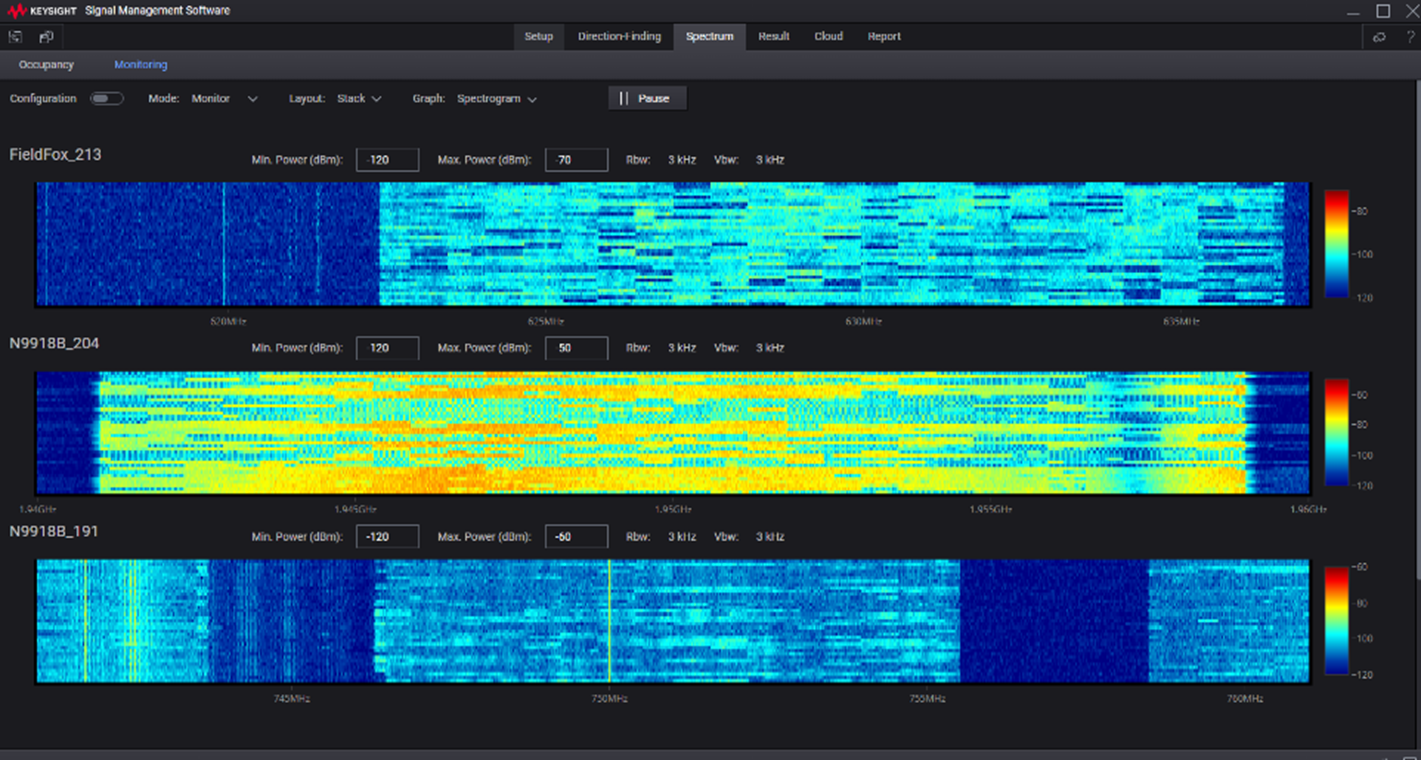
Task: Pause the spectrum monitoring
Action: (647, 99)
